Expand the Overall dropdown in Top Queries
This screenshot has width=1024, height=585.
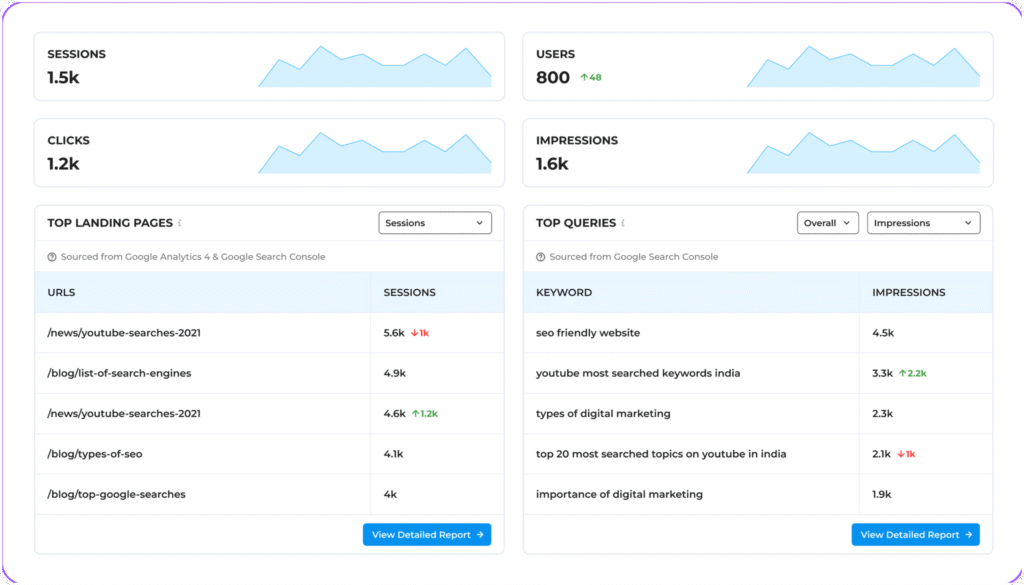pos(827,223)
